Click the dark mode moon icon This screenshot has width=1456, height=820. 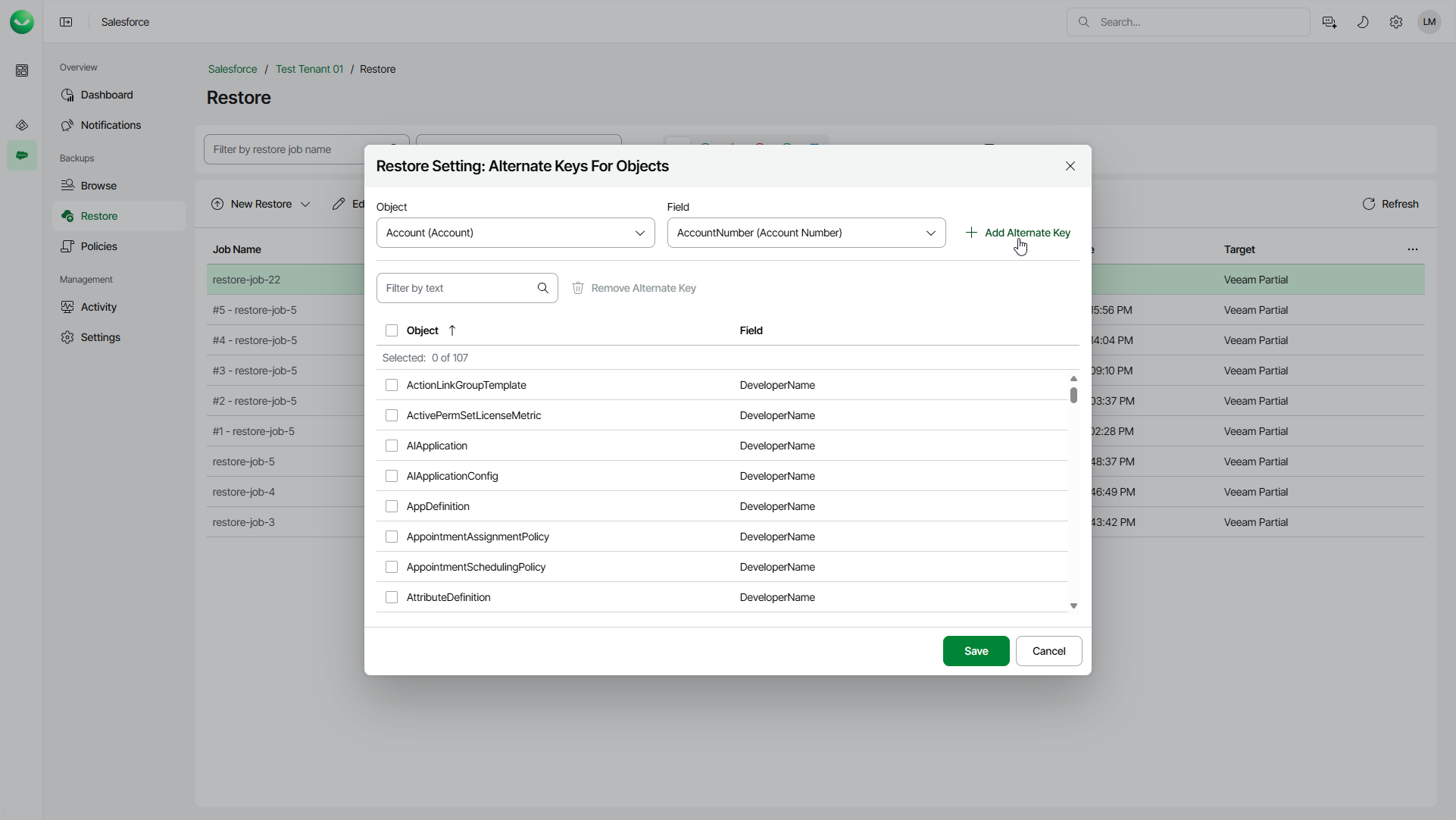pyautogui.click(x=1363, y=22)
